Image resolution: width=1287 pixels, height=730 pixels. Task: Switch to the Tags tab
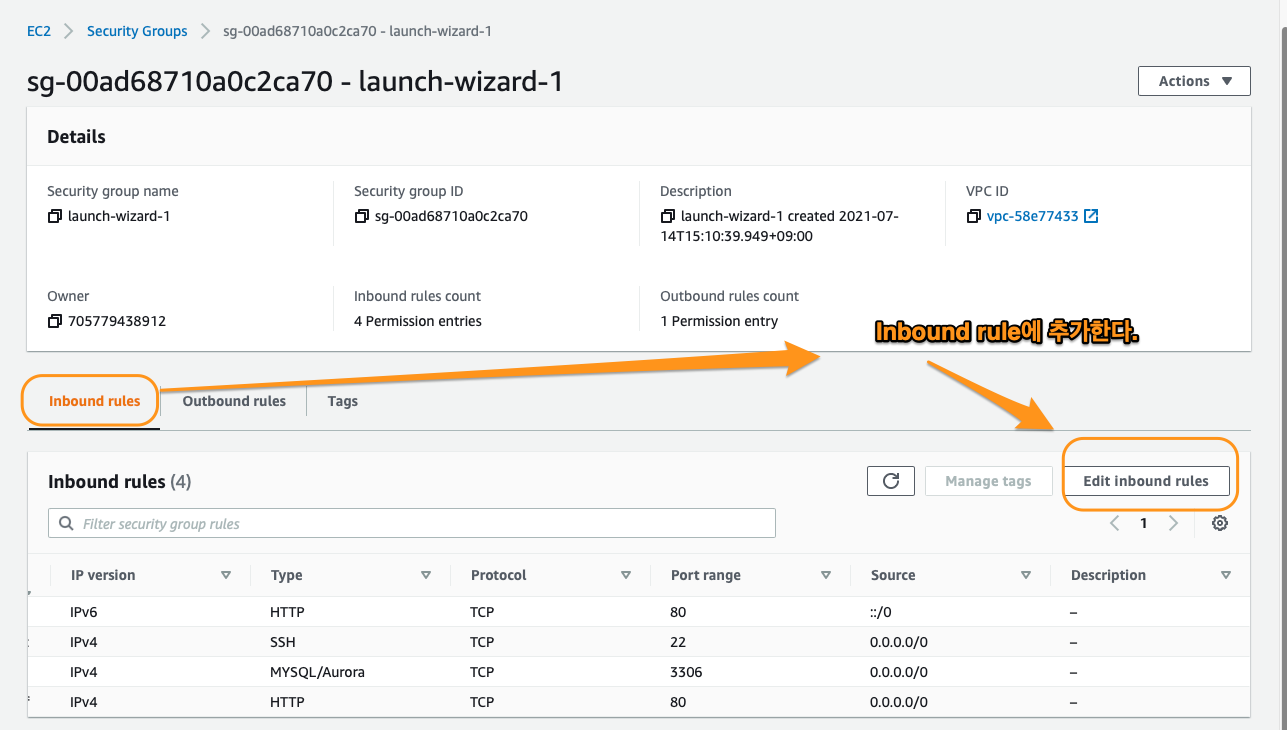click(x=342, y=401)
